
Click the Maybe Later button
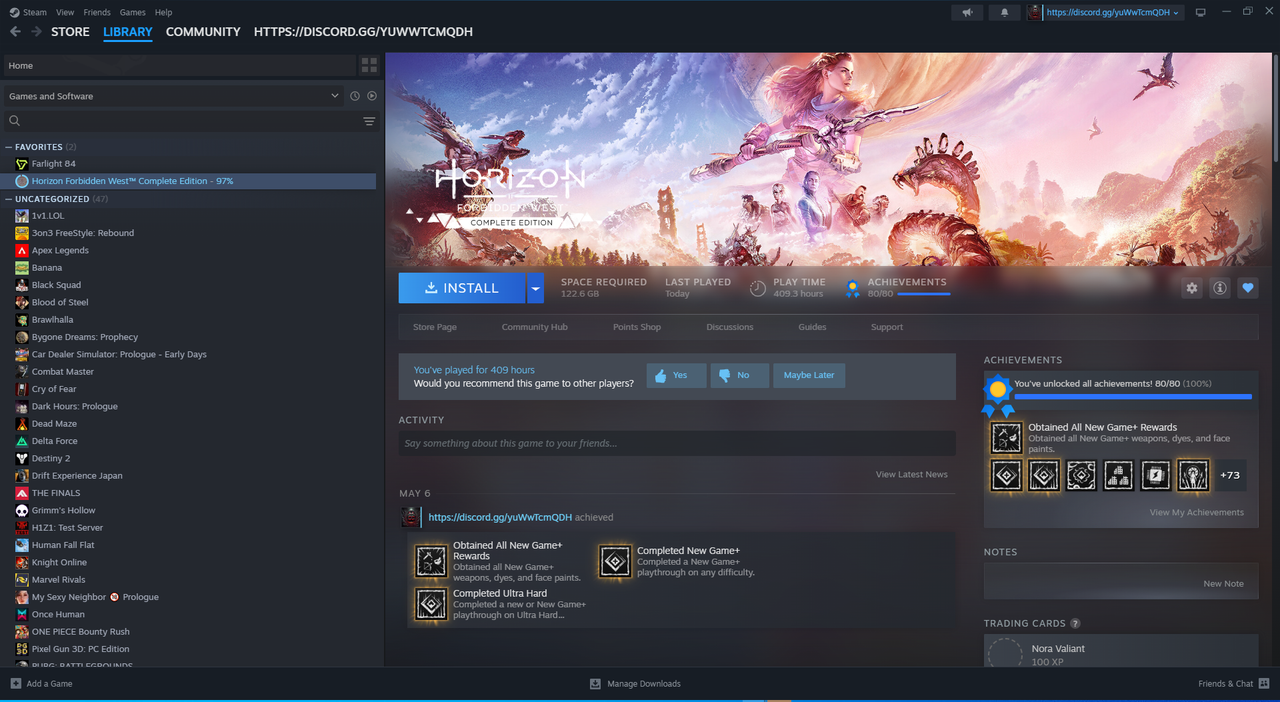809,375
